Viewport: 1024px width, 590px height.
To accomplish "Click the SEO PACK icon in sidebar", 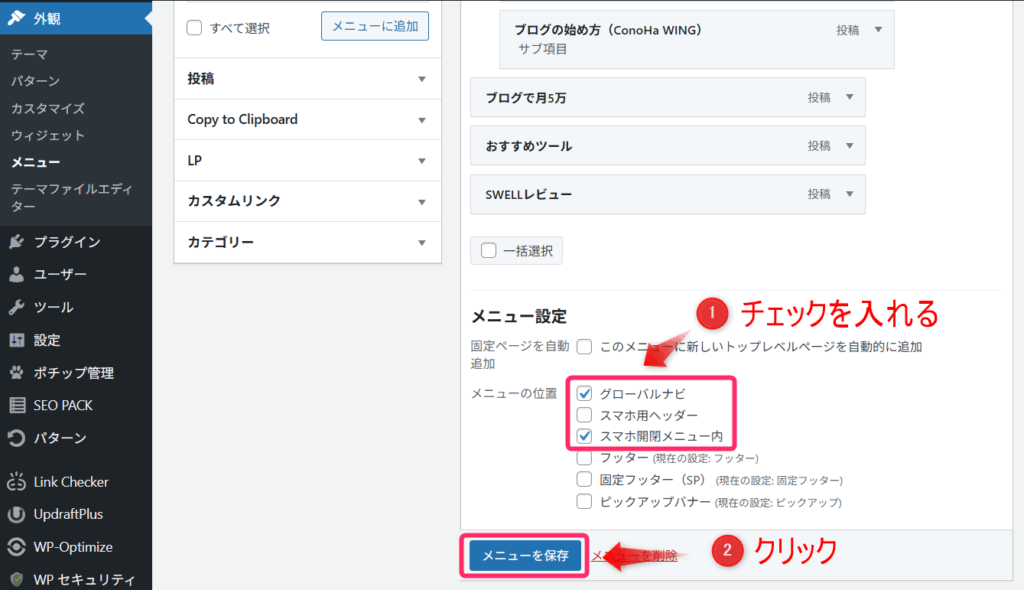I will click(16, 406).
